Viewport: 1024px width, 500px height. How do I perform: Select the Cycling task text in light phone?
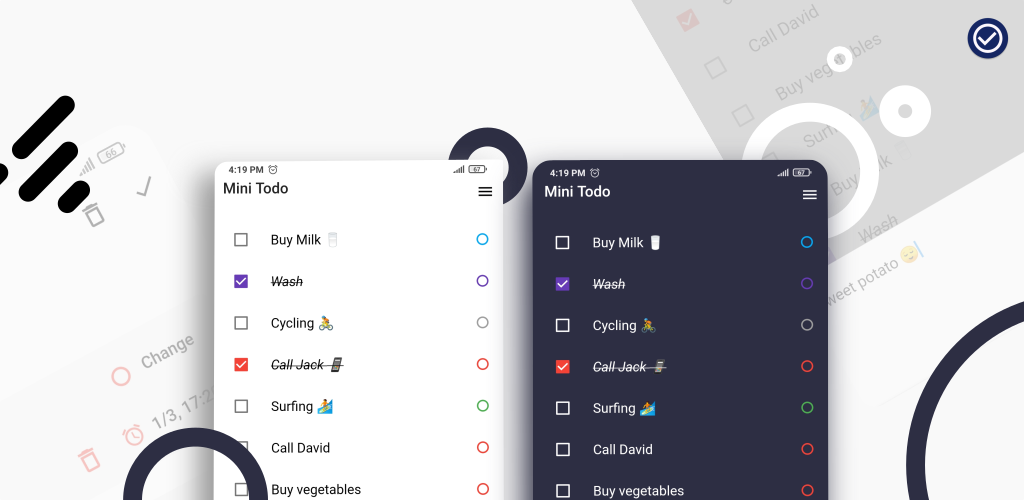(x=302, y=323)
